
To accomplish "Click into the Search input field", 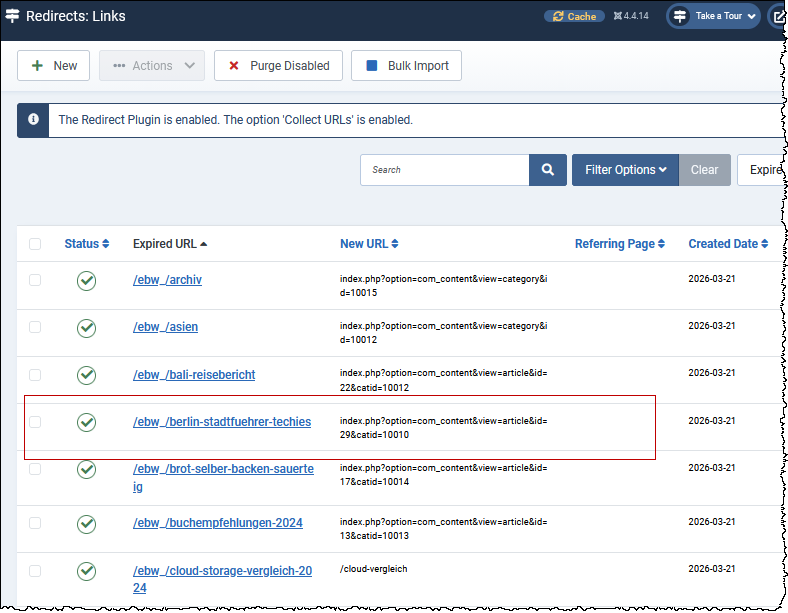I will (x=444, y=170).
